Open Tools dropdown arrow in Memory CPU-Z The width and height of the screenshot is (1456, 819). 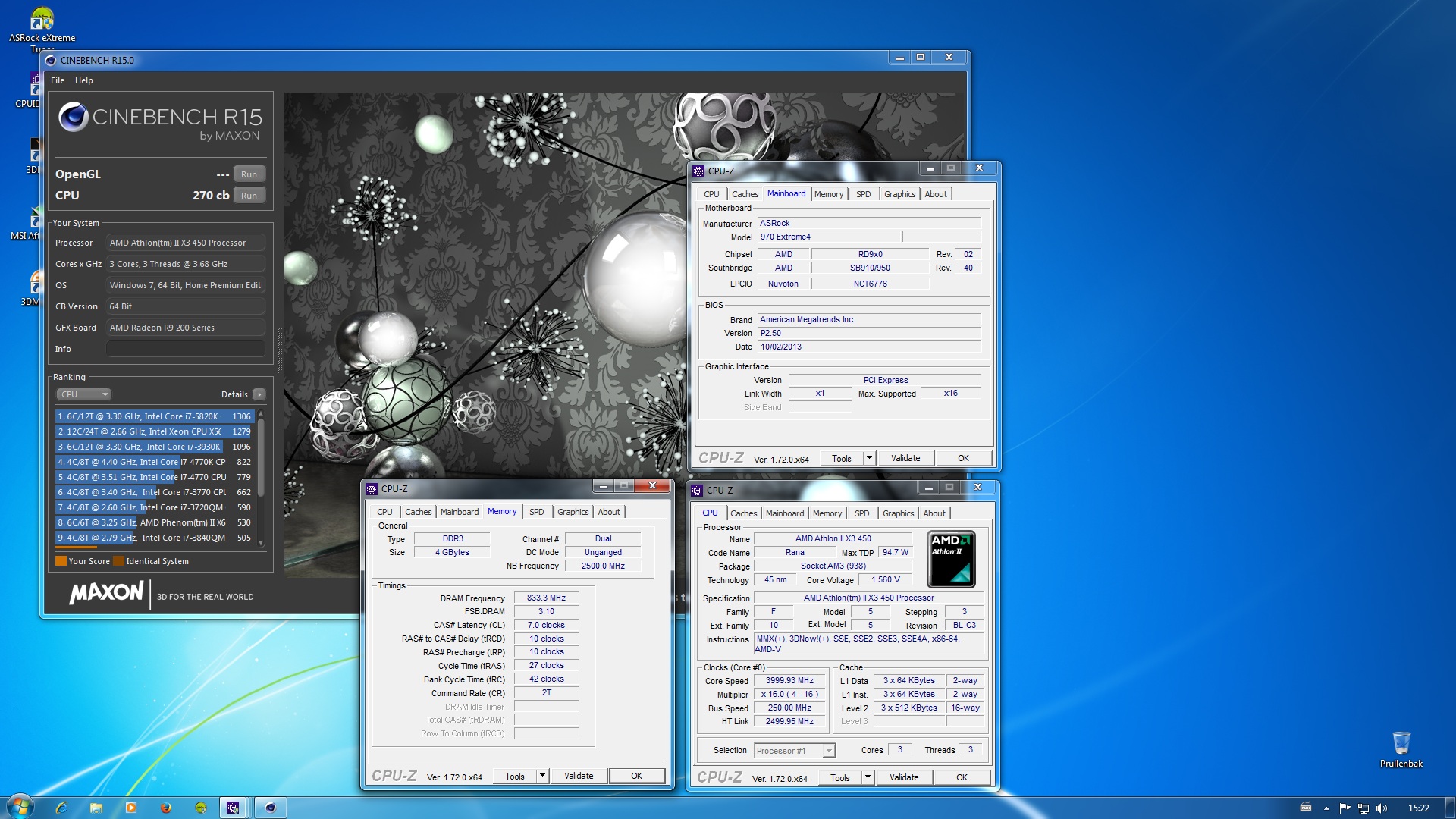pyautogui.click(x=542, y=776)
